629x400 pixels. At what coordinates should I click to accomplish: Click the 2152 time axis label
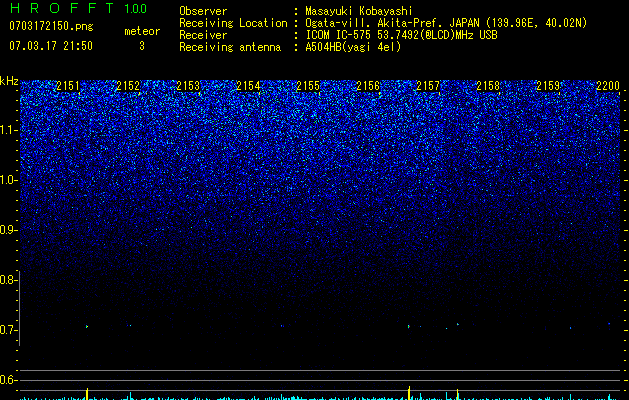pyautogui.click(x=128, y=86)
